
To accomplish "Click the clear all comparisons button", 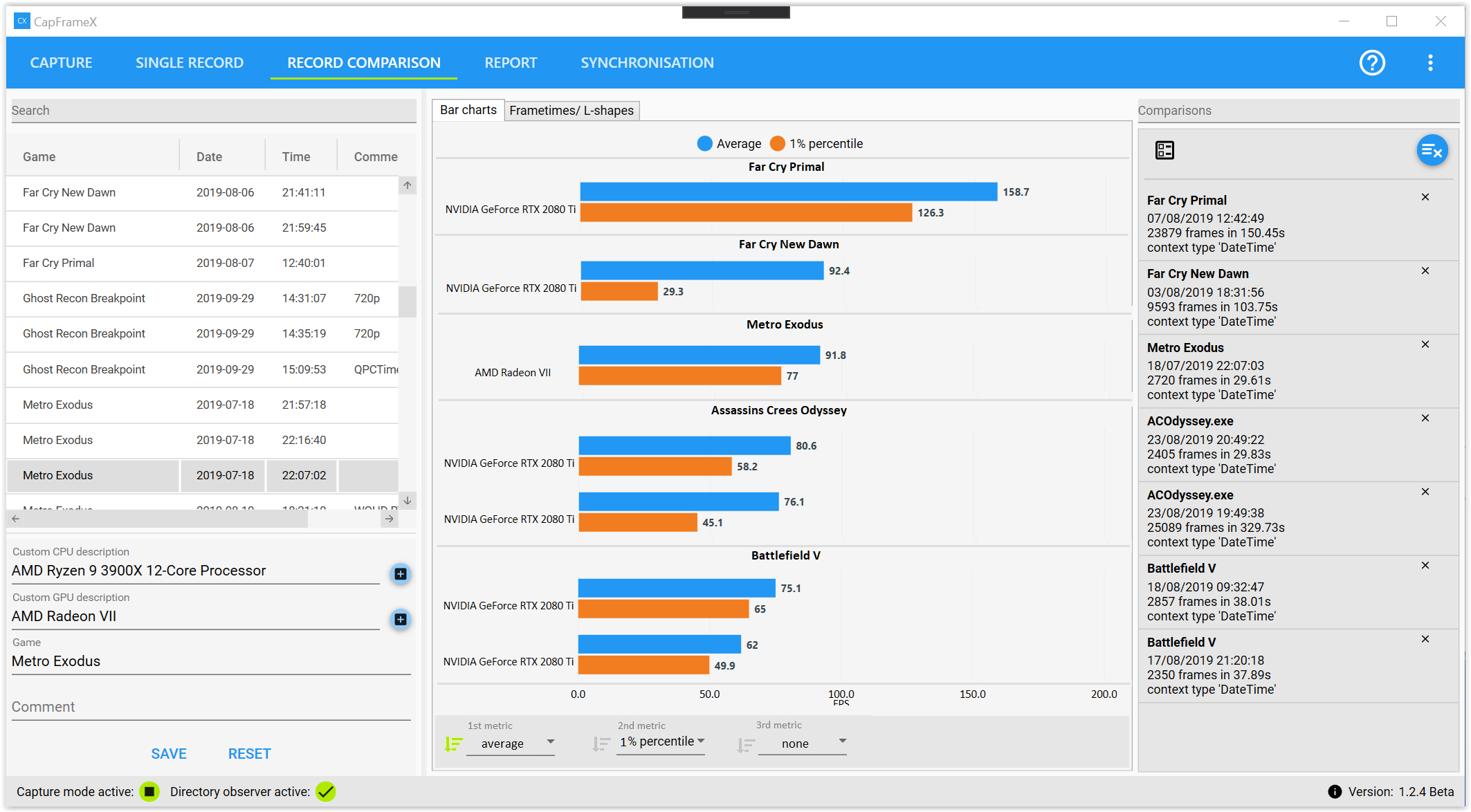I will tap(1432, 150).
